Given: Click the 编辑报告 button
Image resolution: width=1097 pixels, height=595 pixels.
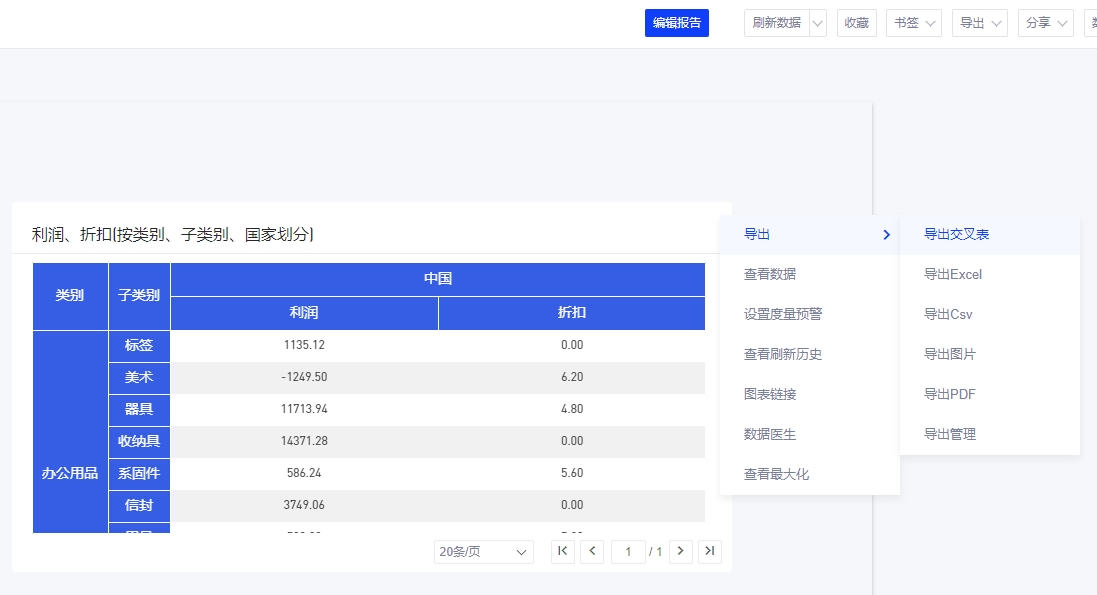Looking at the screenshot, I should pyautogui.click(x=677, y=23).
